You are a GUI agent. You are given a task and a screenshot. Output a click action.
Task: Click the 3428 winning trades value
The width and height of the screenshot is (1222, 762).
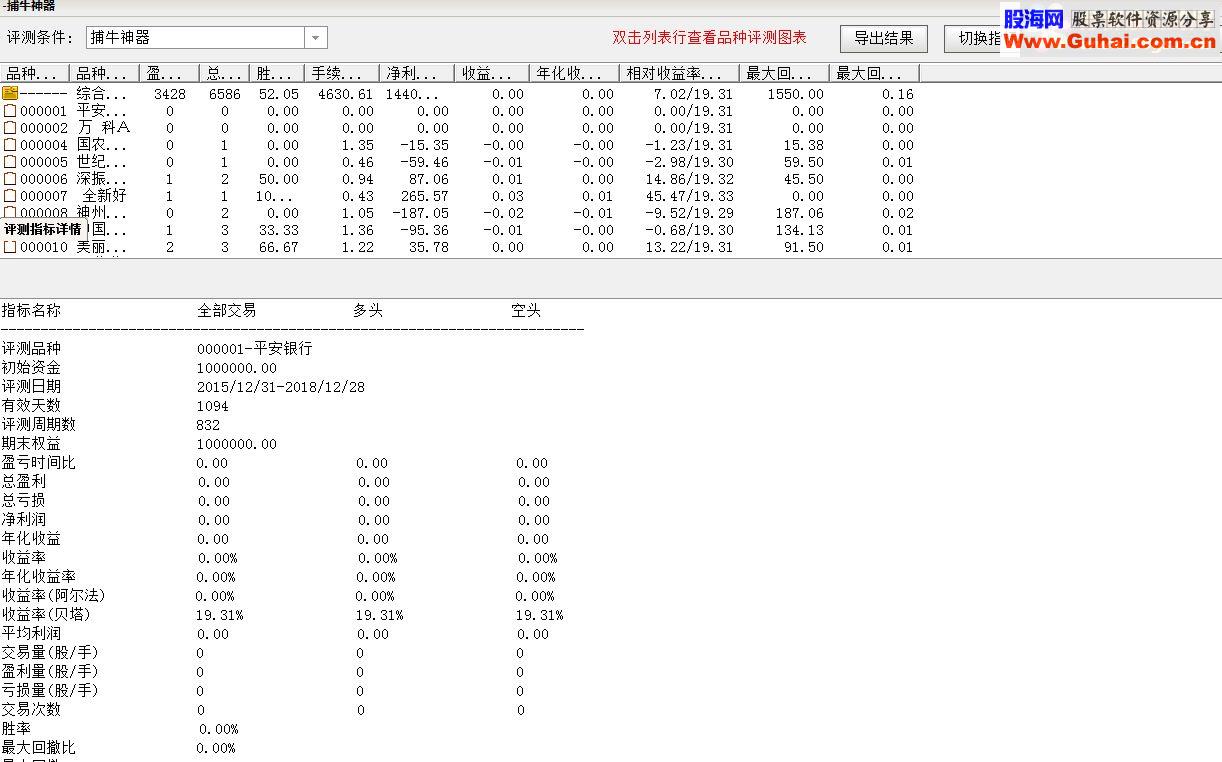170,94
